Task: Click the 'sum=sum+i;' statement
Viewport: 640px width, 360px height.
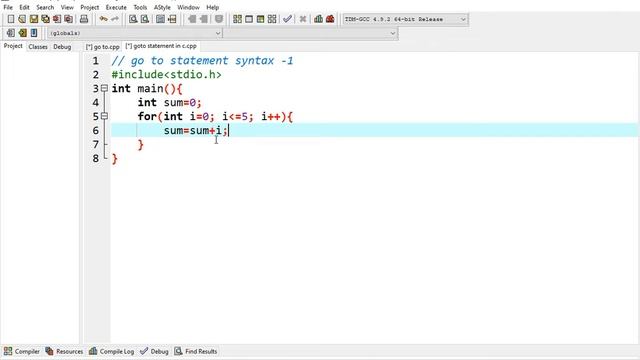Action: click(x=196, y=130)
